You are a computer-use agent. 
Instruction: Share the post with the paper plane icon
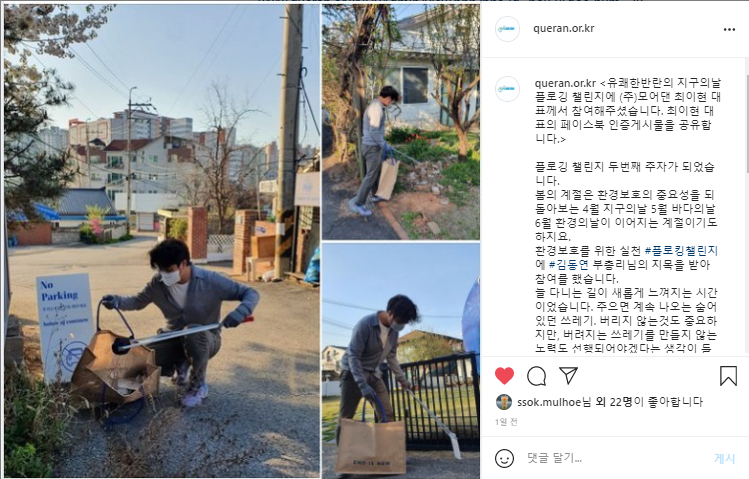[568, 375]
